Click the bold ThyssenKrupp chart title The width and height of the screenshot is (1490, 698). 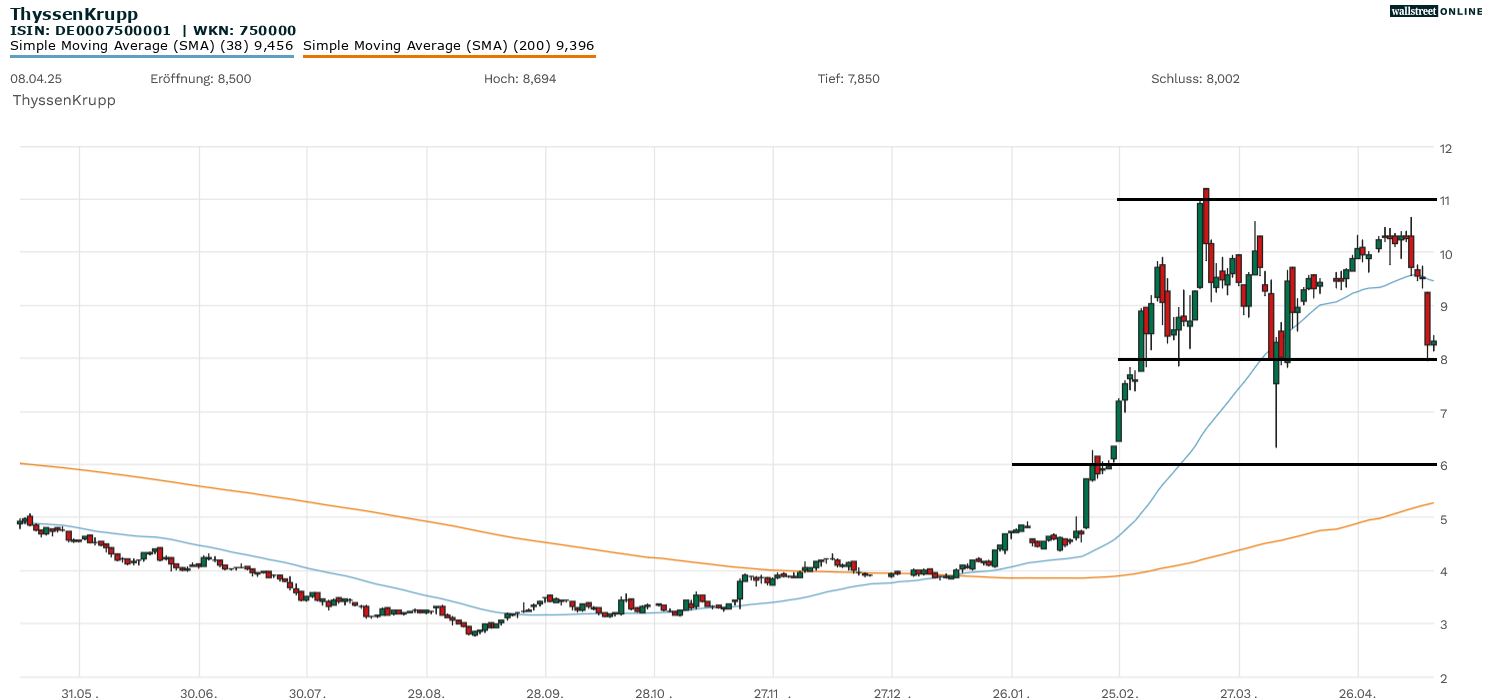point(74,14)
